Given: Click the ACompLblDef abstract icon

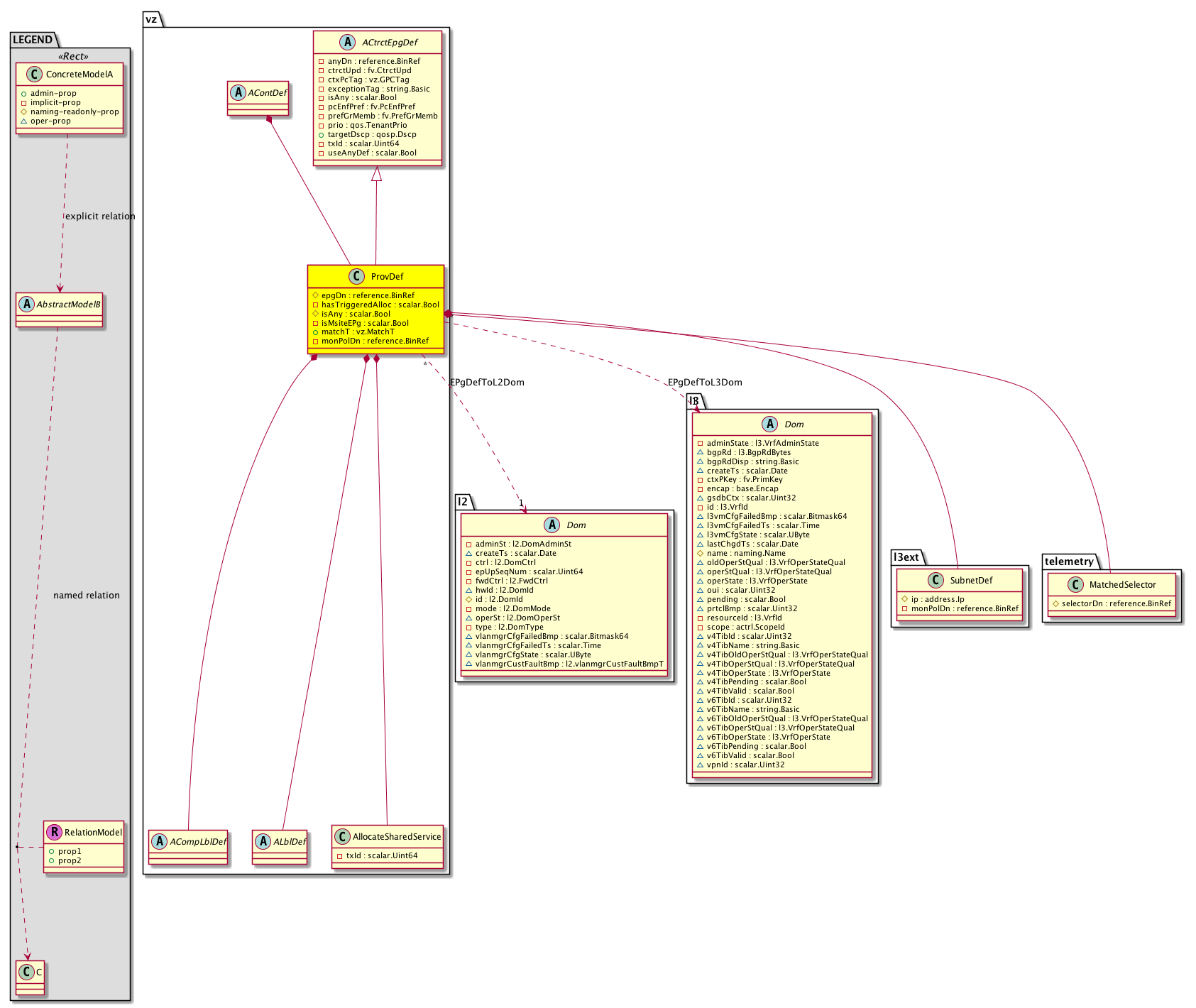Looking at the screenshot, I should [160, 841].
